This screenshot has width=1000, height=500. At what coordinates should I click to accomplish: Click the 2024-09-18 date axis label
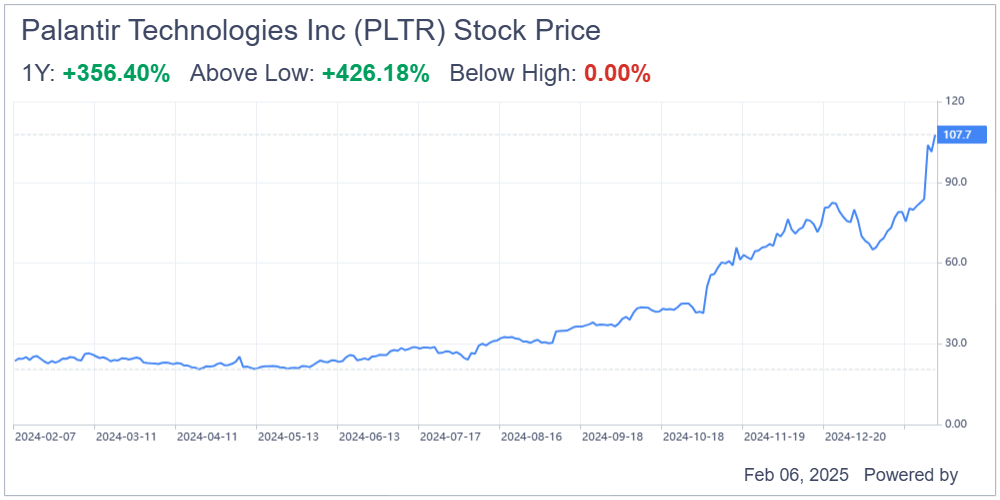click(x=612, y=437)
